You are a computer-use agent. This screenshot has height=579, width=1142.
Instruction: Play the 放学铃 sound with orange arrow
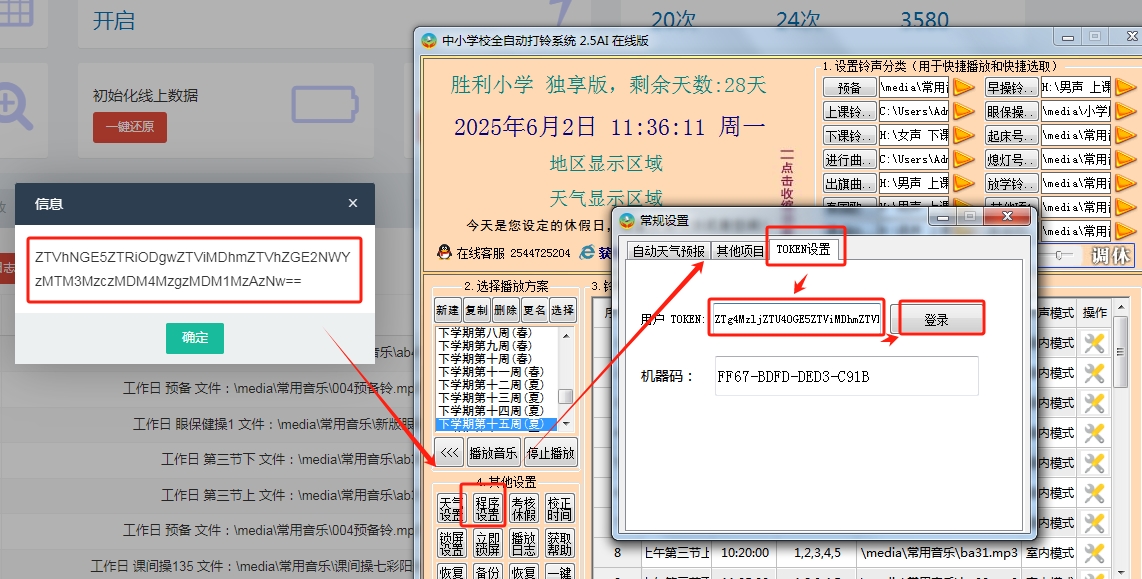(x=1125, y=184)
